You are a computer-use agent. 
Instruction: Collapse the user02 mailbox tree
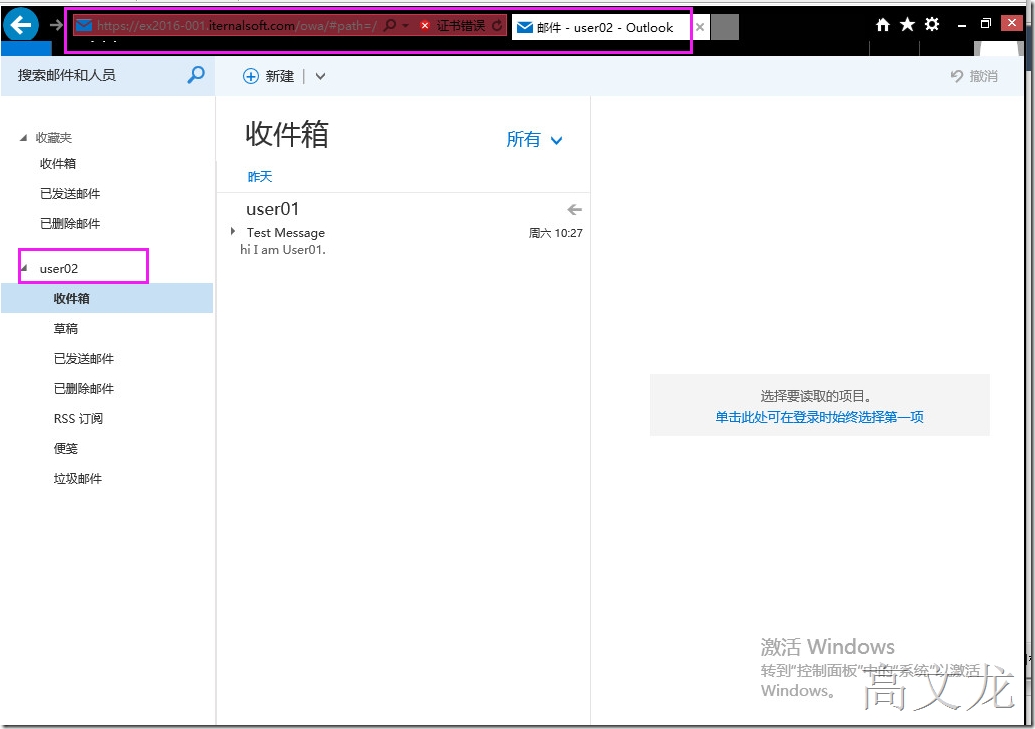click(24, 267)
